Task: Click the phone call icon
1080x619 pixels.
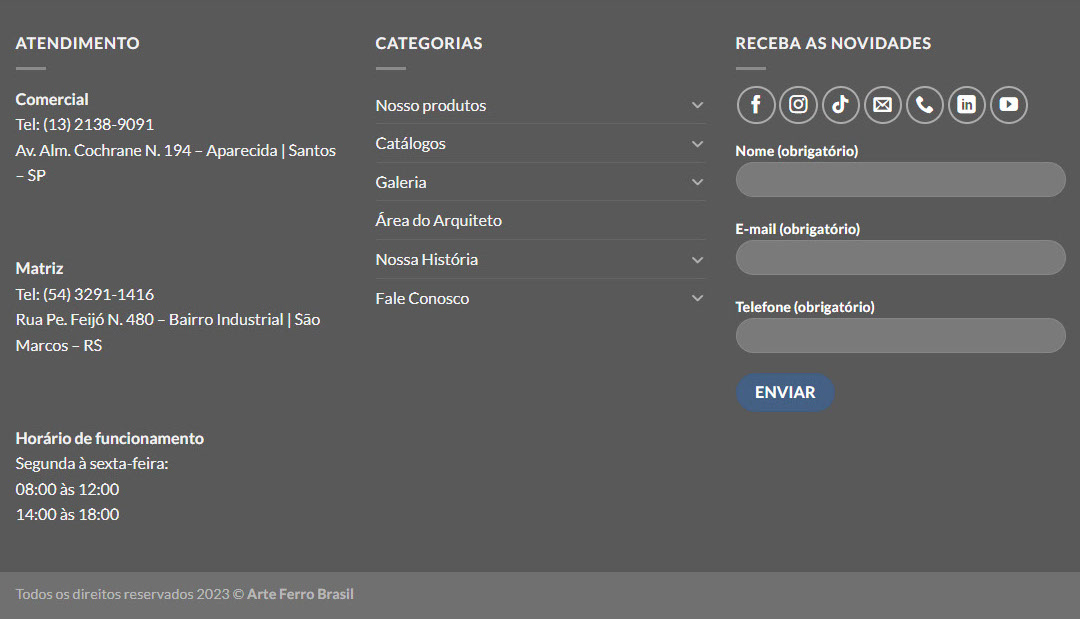Action: click(x=924, y=105)
